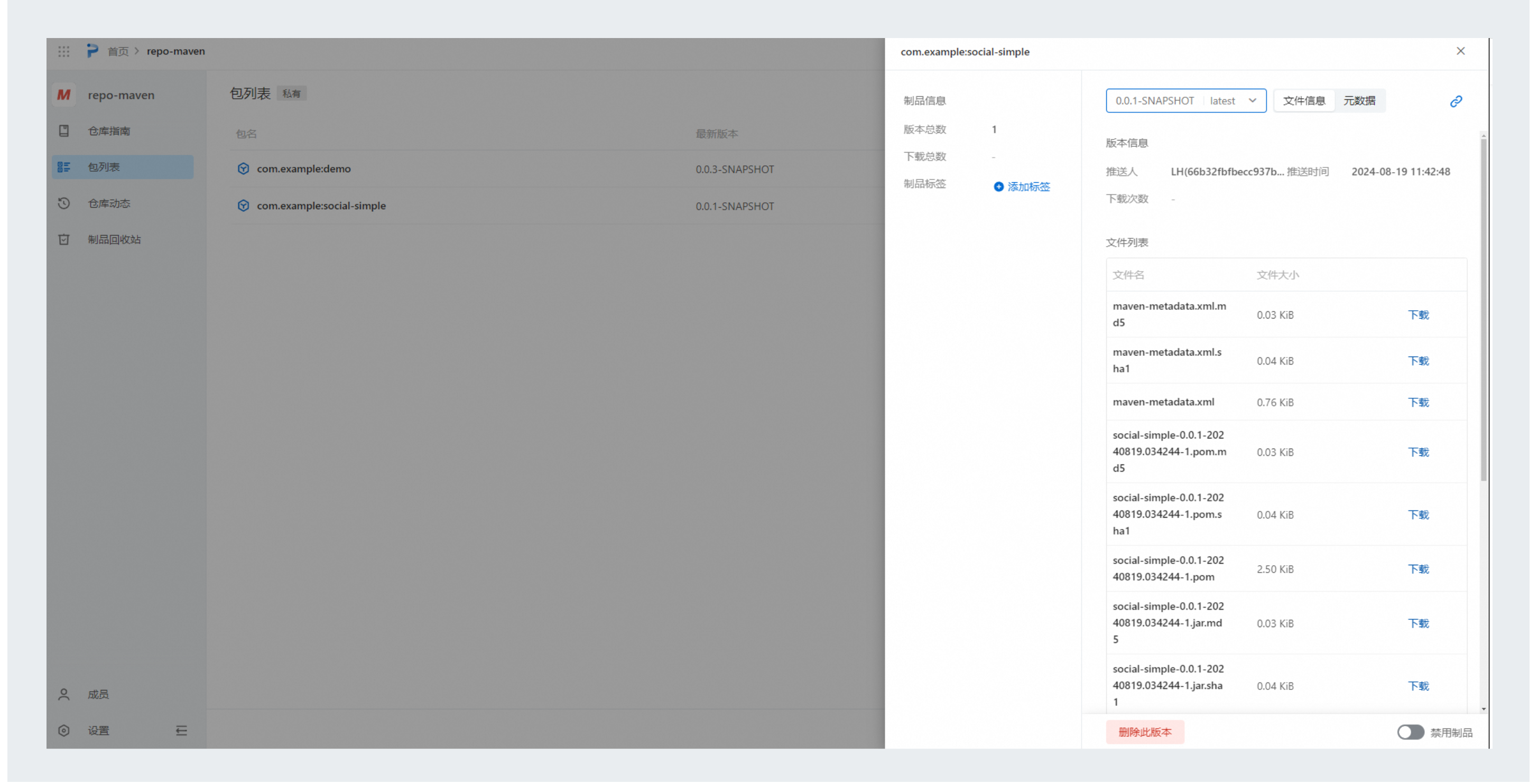Viewport: 1538px width, 784px height.
Task: Download the 0.76 KiB maven-metadata.xml file
Action: click(1418, 403)
